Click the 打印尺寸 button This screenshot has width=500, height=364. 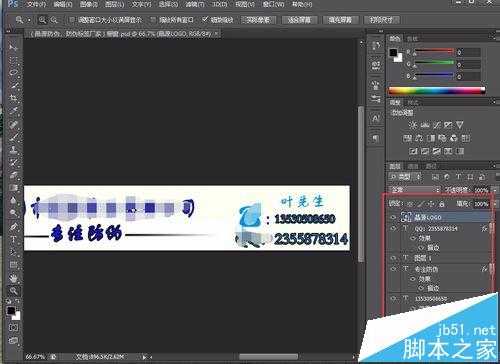pos(382,20)
